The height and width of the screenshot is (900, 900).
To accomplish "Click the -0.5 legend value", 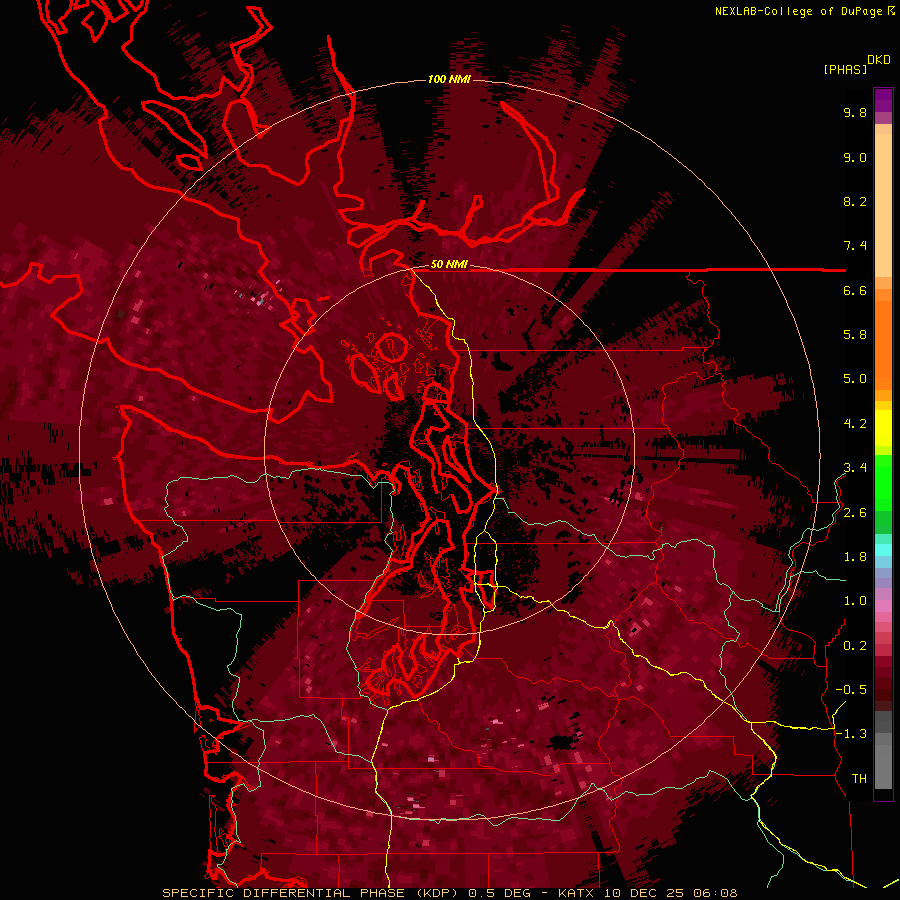I will (851, 690).
